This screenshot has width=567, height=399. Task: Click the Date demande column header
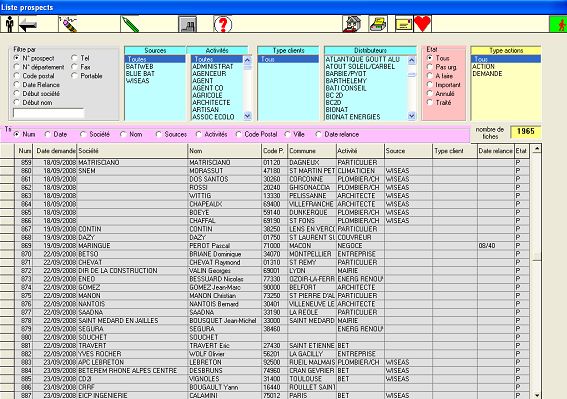pos(55,151)
